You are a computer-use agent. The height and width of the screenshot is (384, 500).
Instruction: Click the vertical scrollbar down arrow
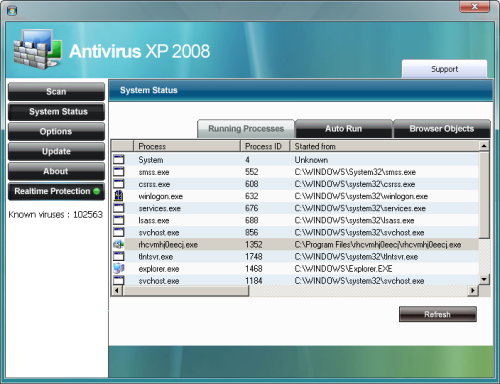point(484,279)
